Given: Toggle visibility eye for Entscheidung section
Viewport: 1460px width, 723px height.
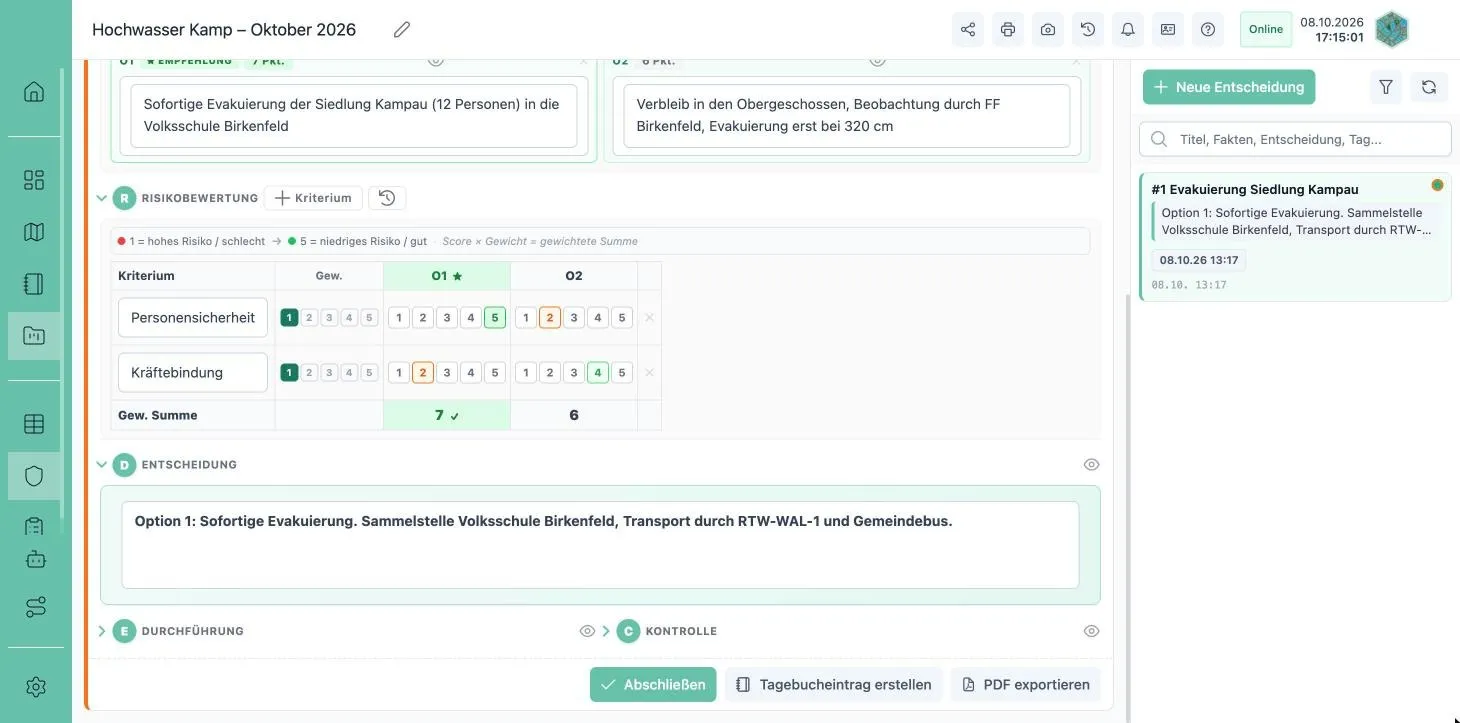Looking at the screenshot, I should pos(1091,465).
